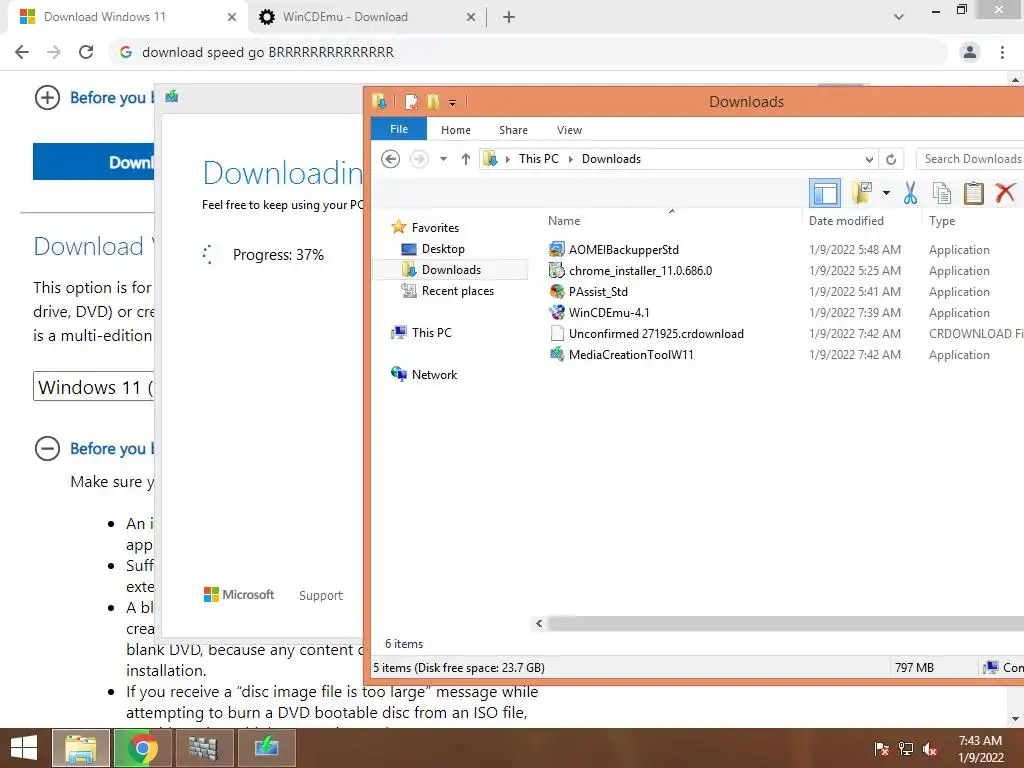Click Support link in Media Creation Tool

click(x=321, y=596)
